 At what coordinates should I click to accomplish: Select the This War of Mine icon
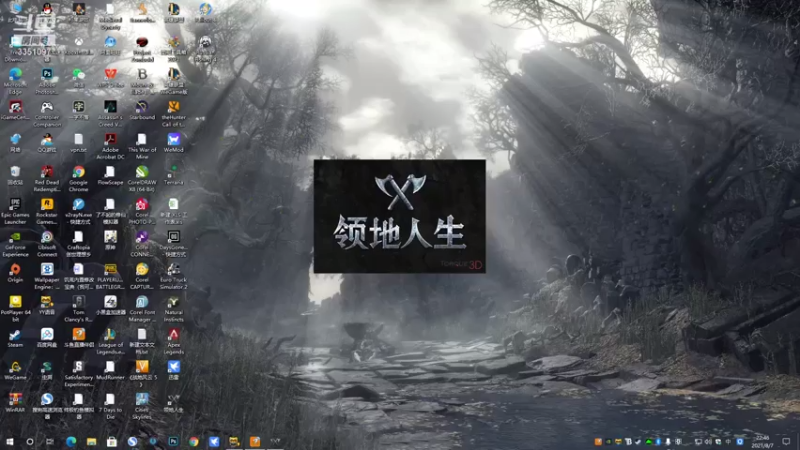[142, 146]
